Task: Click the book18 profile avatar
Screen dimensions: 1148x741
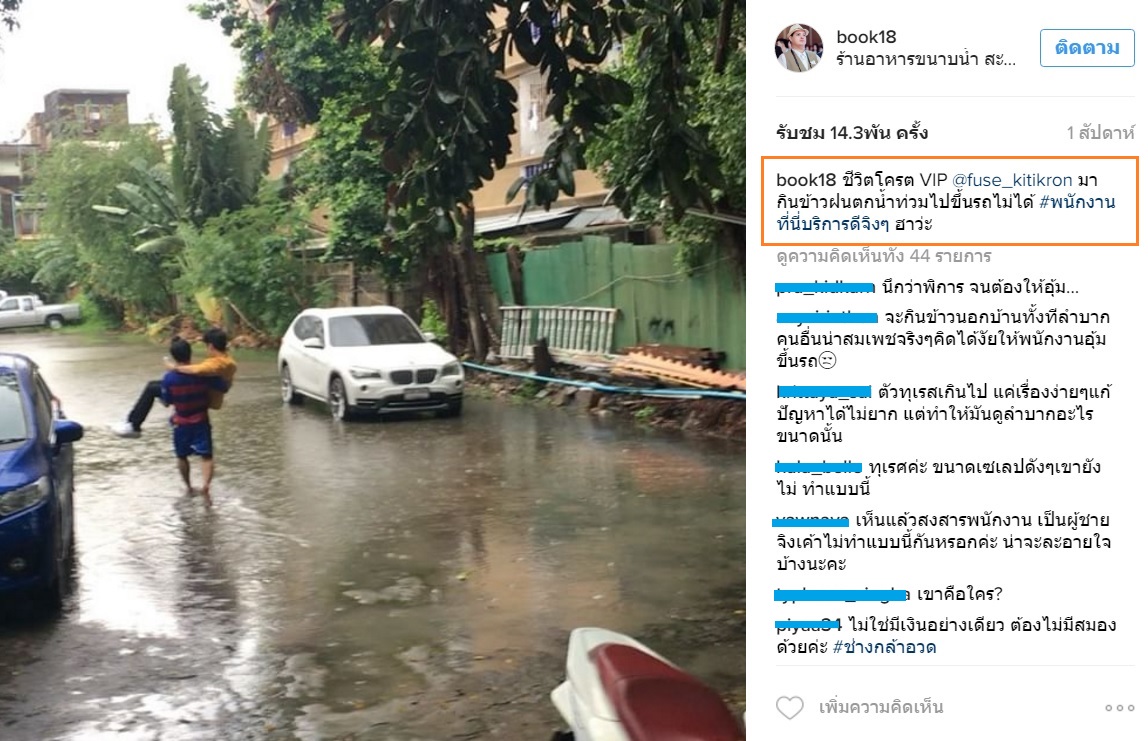Action: (799, 48)
